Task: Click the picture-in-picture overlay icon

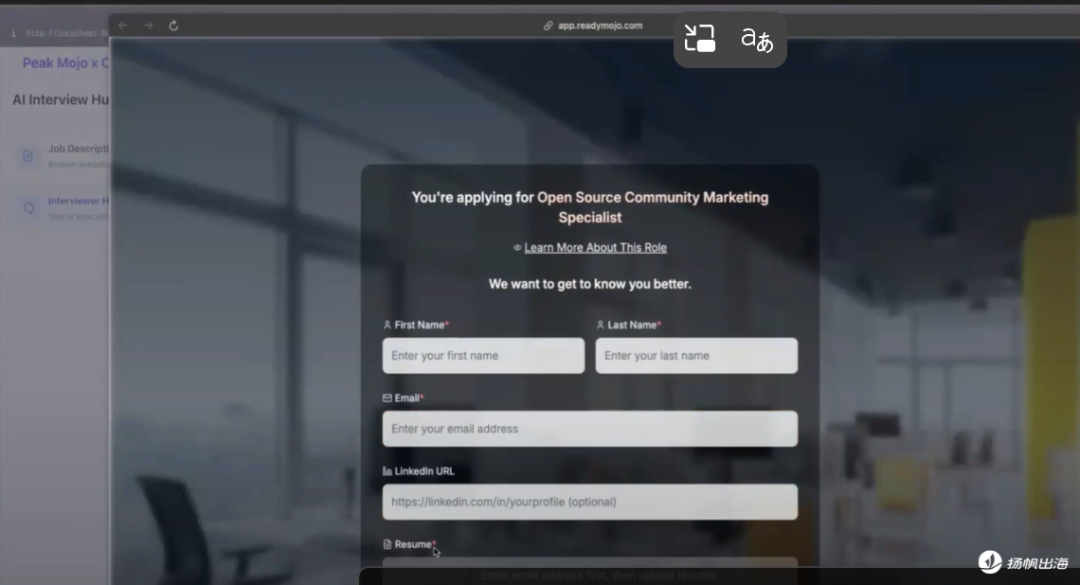Action: (x=700, y=39)
